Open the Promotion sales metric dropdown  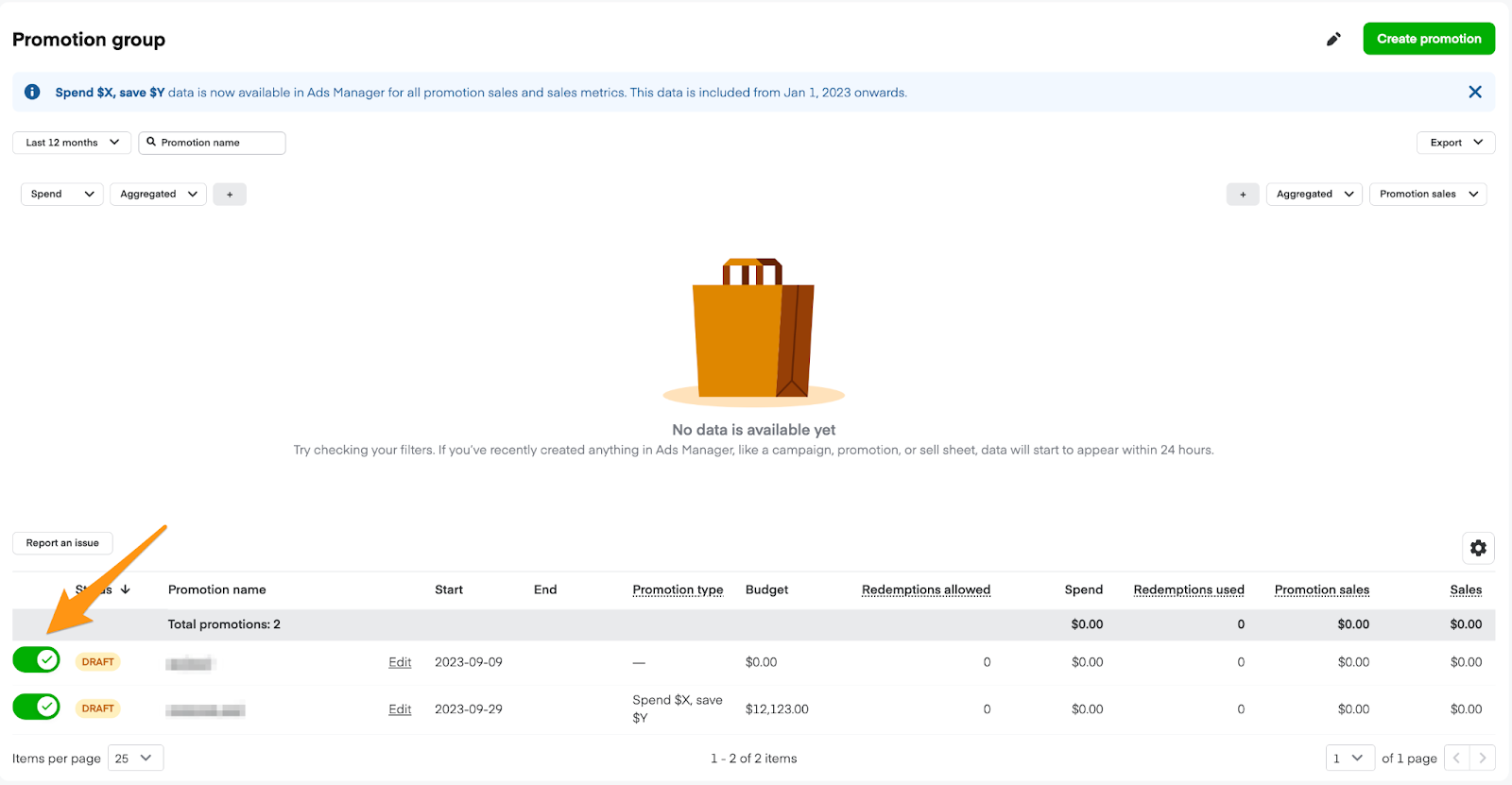[x=1427, y=195]
